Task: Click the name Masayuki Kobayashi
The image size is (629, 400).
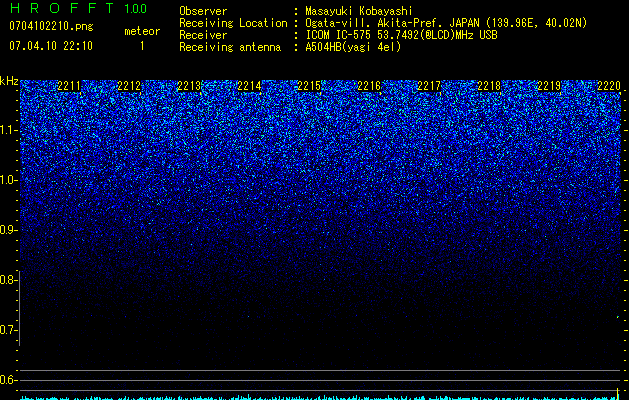Action: click(x=359, y=11)
